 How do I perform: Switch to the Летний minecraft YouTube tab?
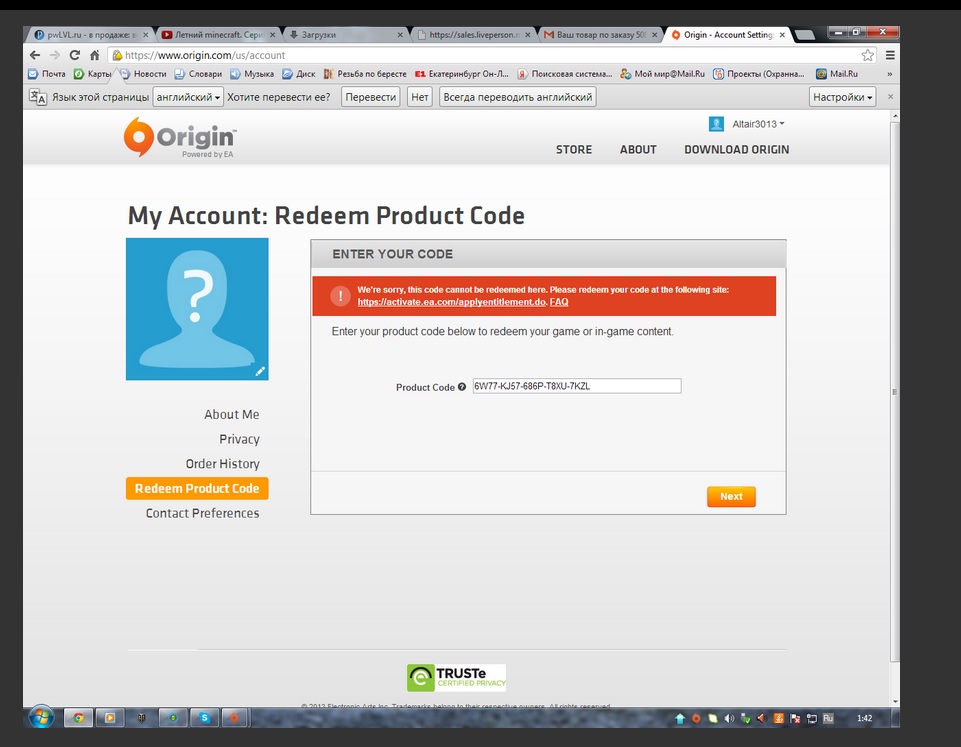pyautogui.click(x=218, y=35)
